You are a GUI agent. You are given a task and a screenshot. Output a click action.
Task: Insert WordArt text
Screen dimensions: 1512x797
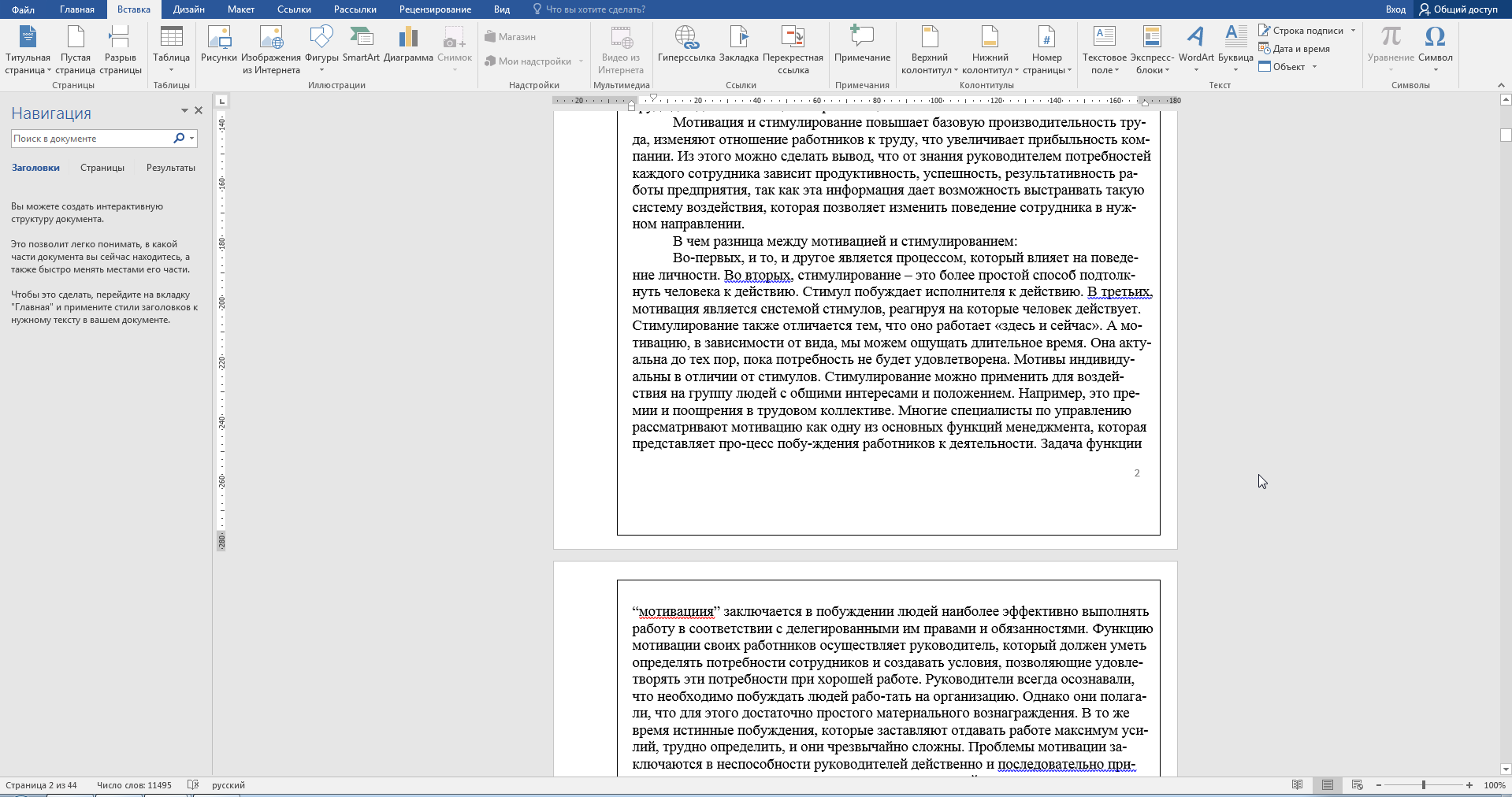[1196, 50]
